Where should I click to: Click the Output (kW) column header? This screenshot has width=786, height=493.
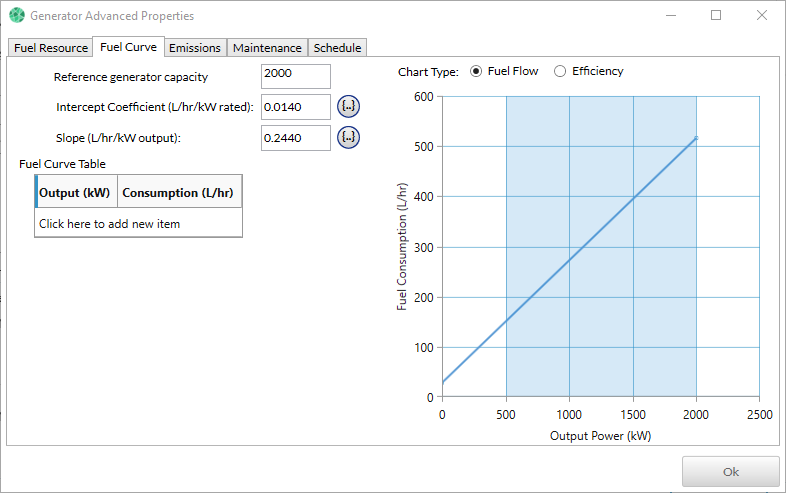(75, 192)
